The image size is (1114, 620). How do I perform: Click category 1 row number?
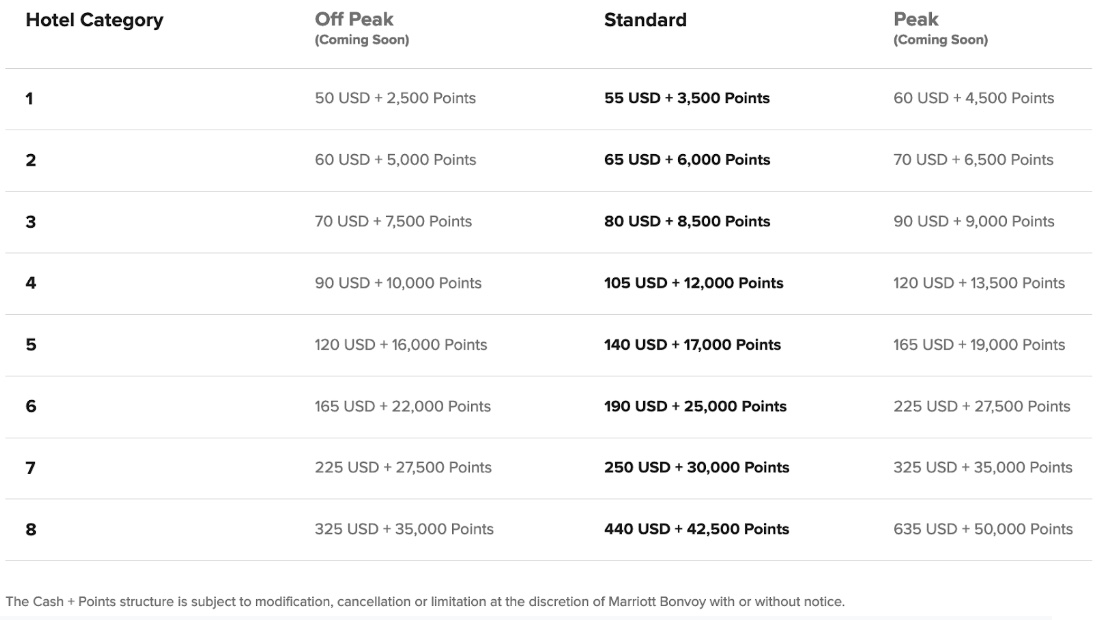pos(29,99)
